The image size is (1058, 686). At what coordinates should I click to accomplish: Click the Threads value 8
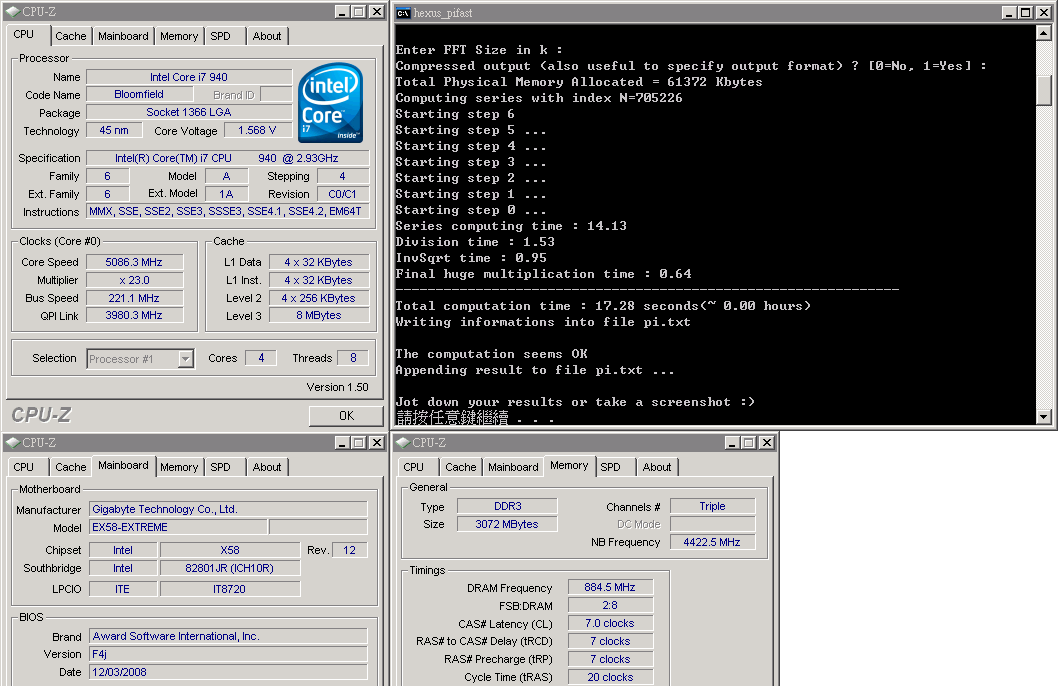pyautogui.click(x=354, y=358)
